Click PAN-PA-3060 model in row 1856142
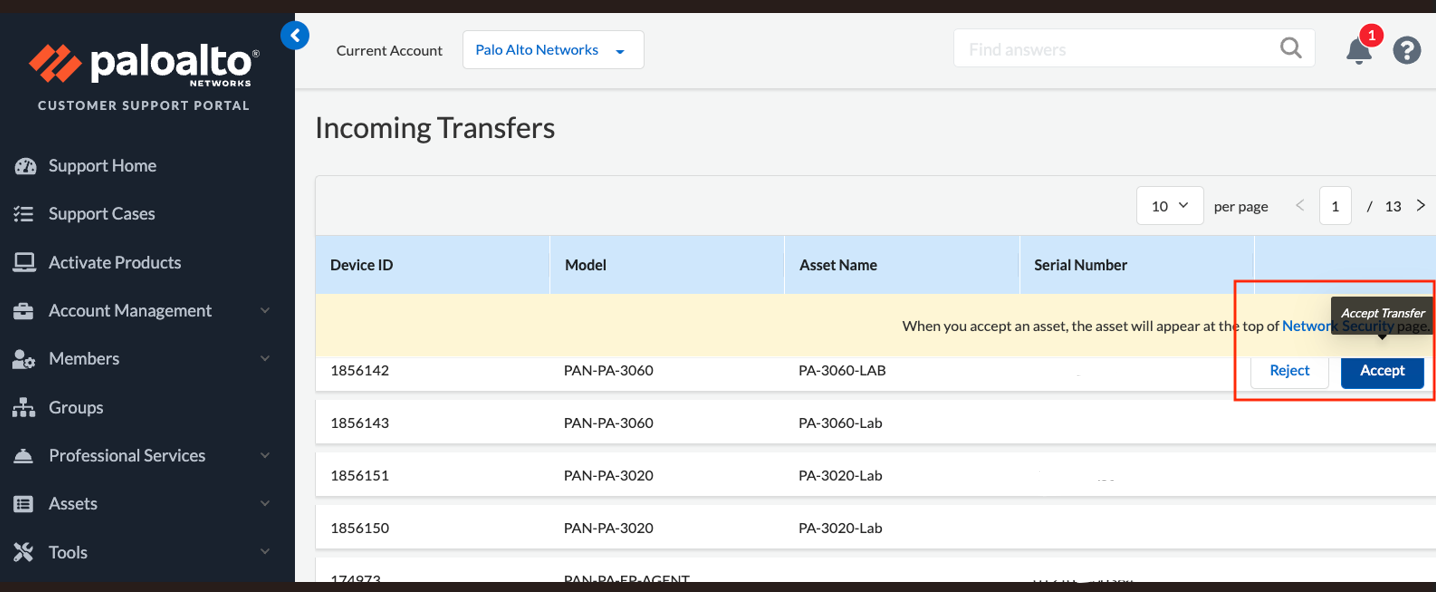This screenshot has height=592, width=1436. tap(608, 370)
